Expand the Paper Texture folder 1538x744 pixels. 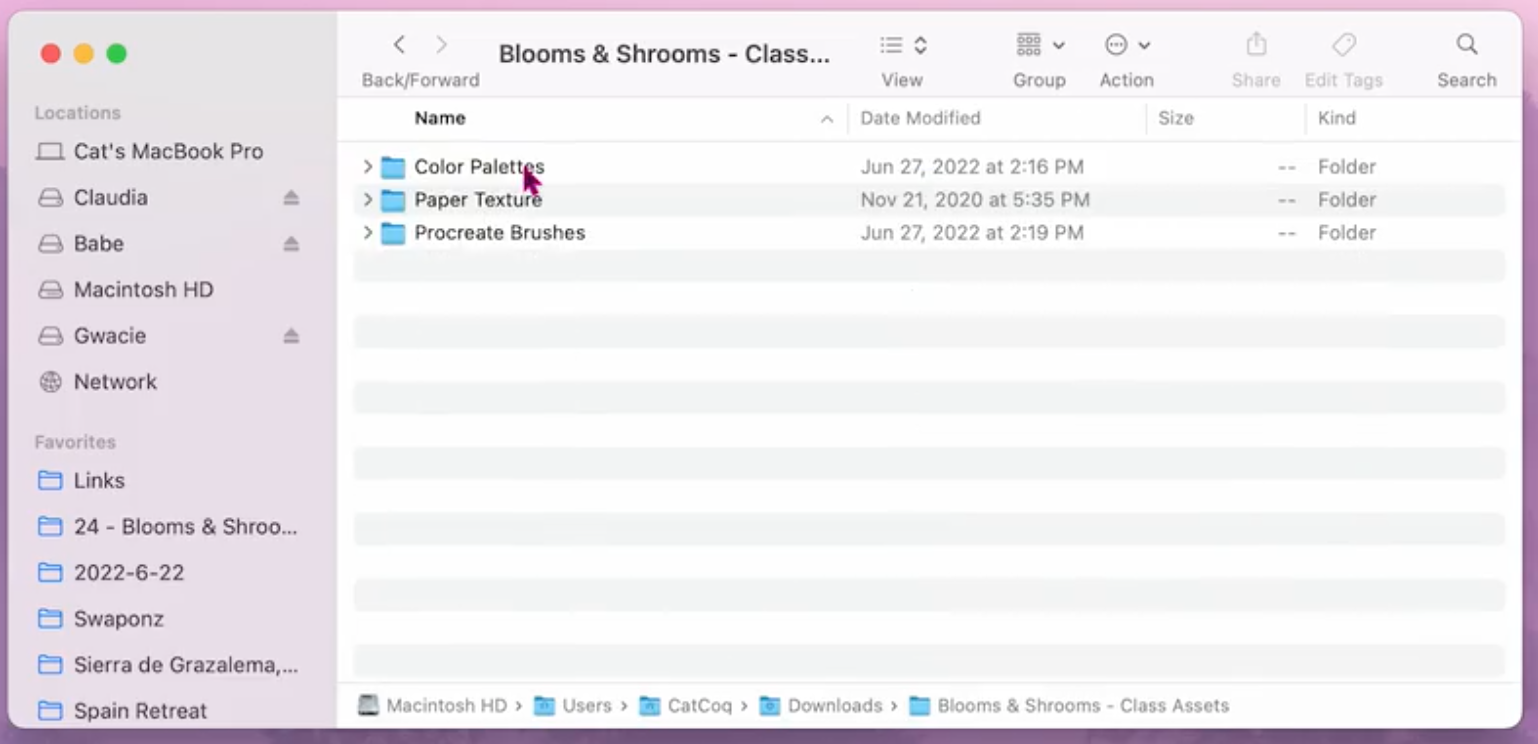[x=367, y=199]
